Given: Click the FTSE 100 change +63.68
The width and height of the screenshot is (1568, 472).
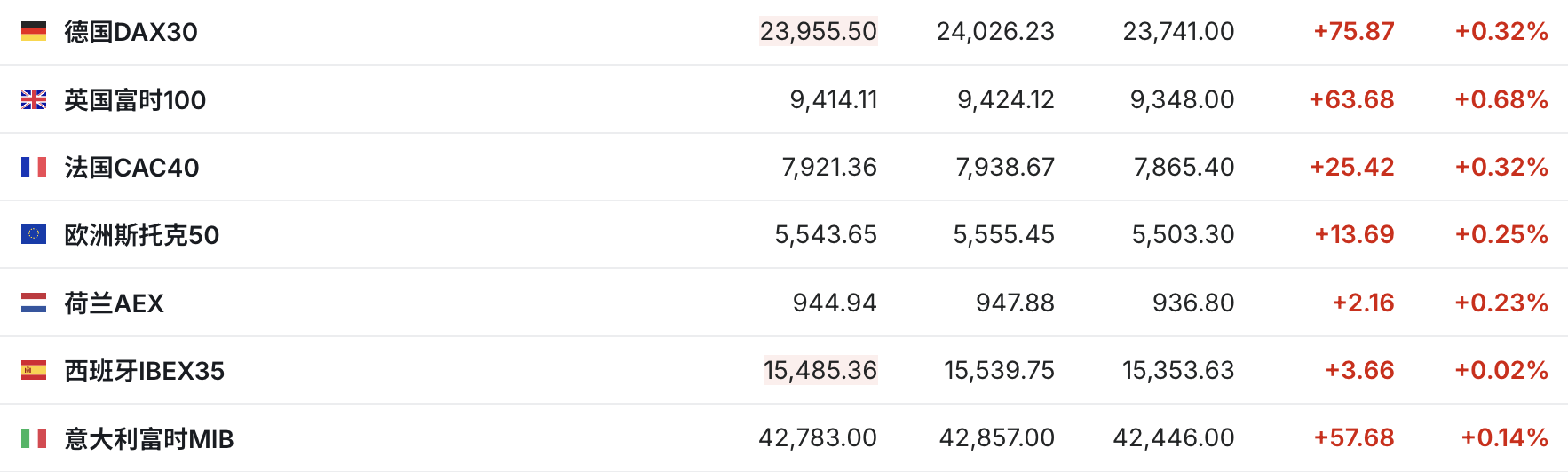Looking at the screenshot, I should click(x=1351, y=99).
